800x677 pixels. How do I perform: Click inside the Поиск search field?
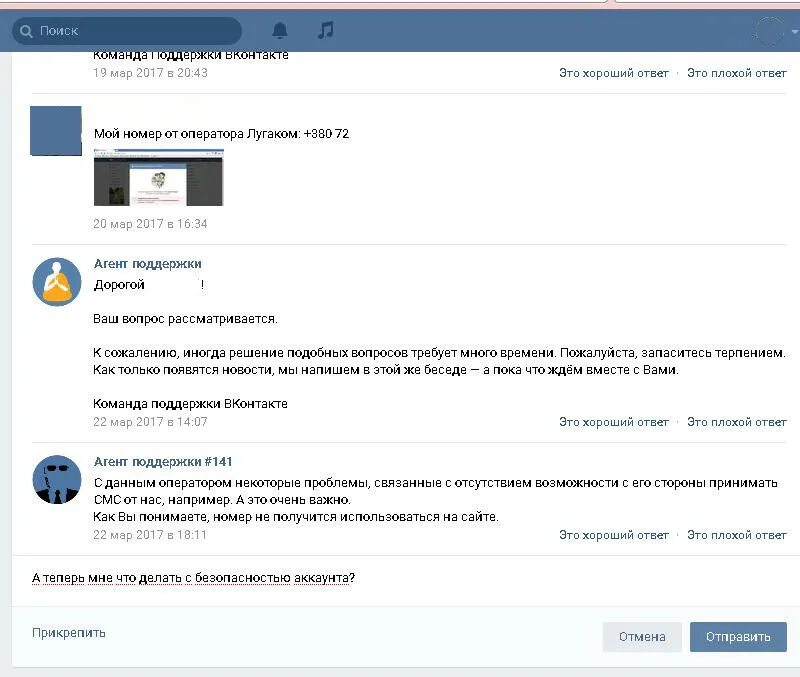127,31
